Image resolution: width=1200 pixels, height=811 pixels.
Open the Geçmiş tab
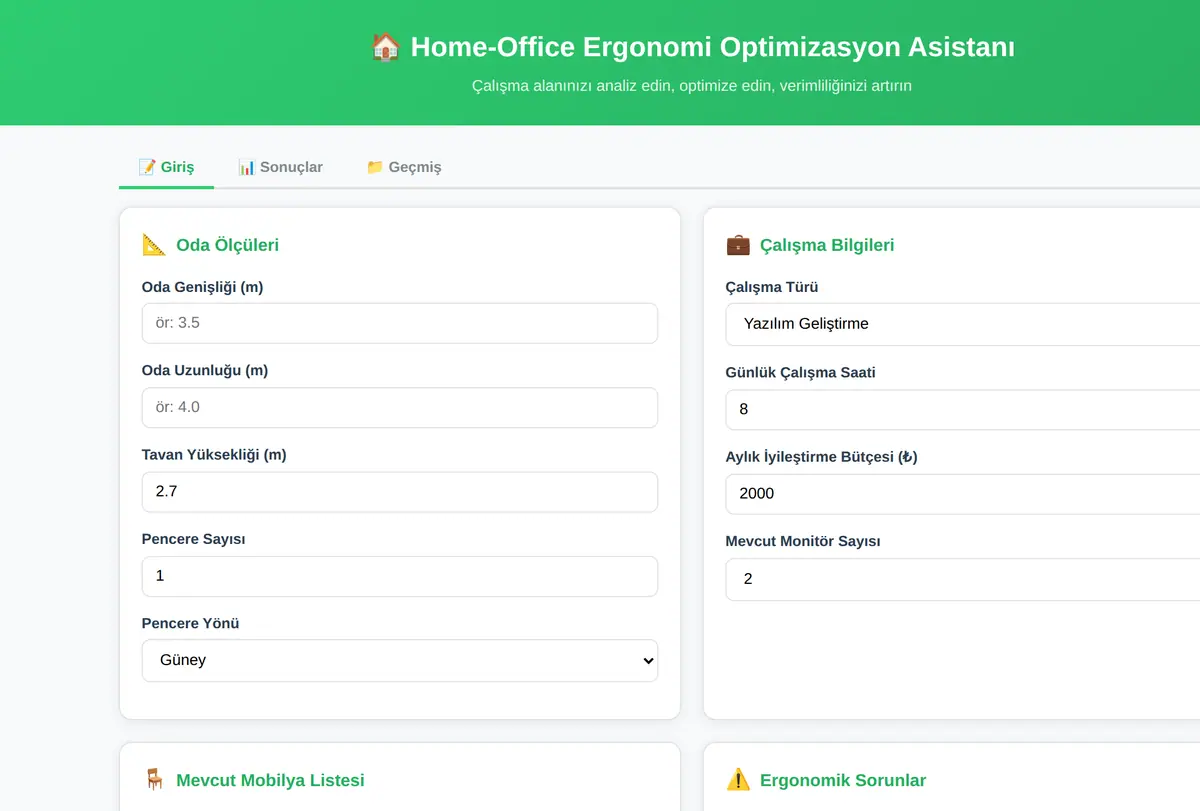pyautogui.click(x=403, y=167)
